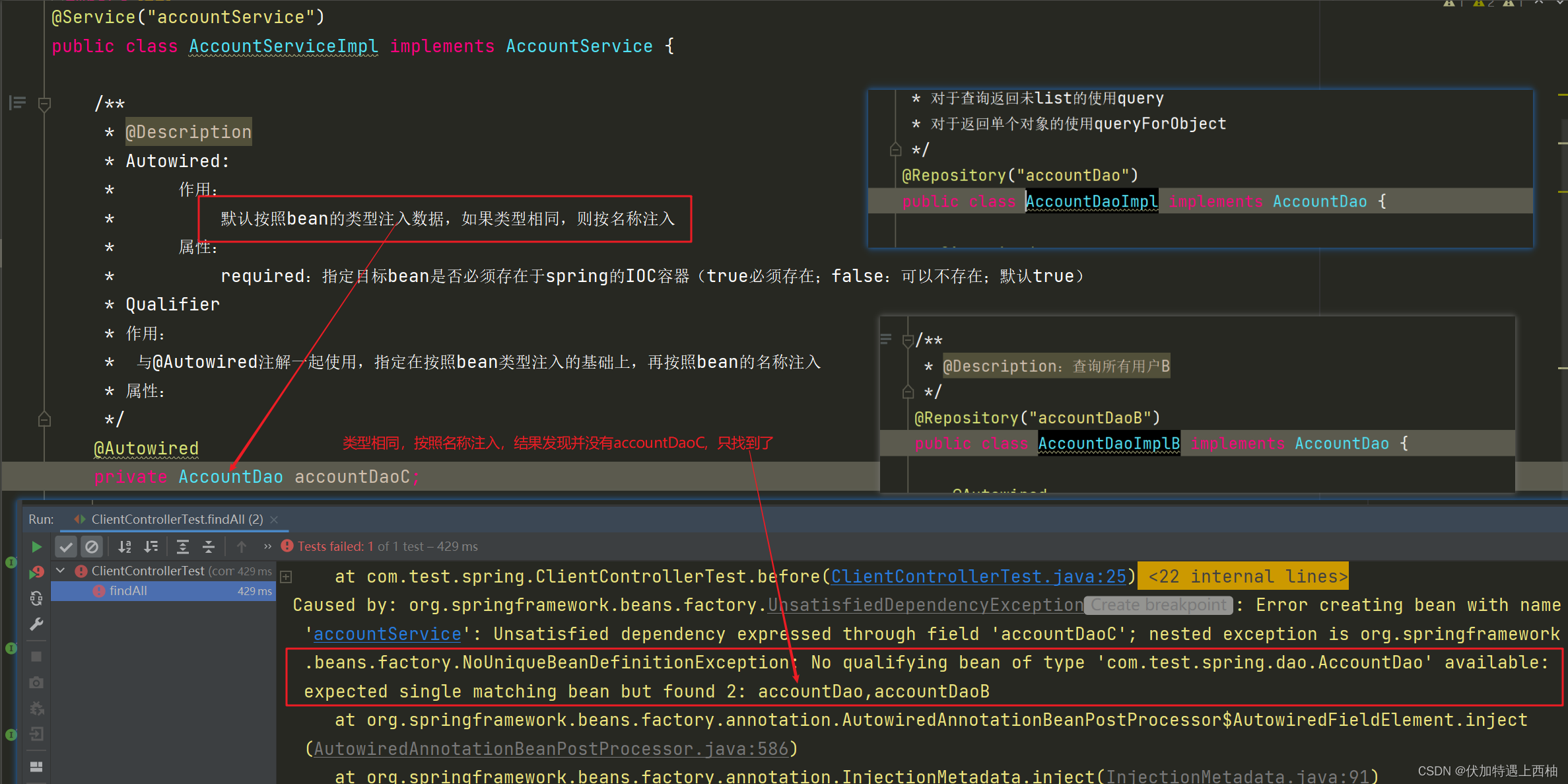Toggle Show Ignored tests button

point(92,547)
